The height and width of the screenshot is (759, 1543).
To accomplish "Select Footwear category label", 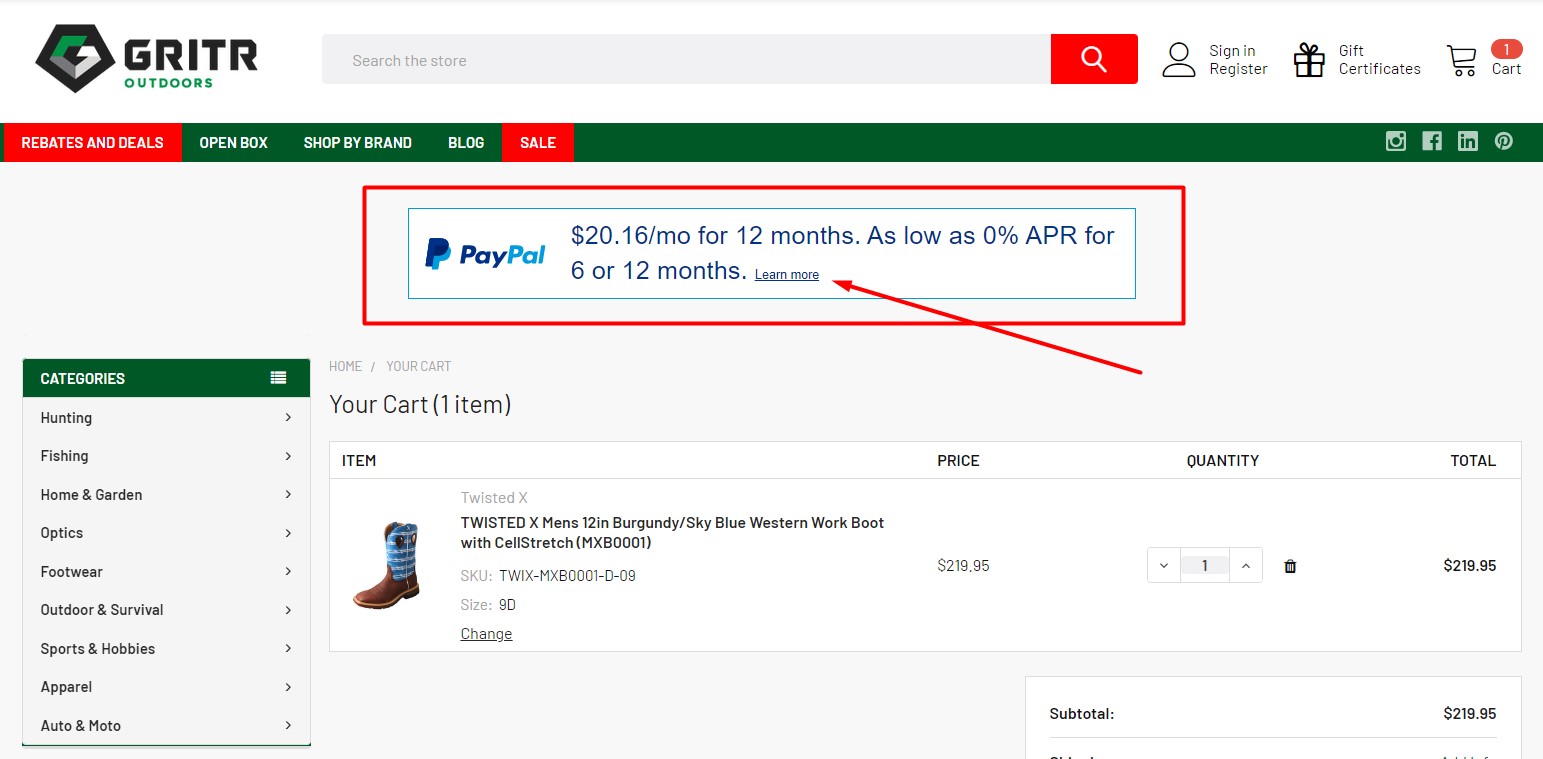I will click(72, 572).
